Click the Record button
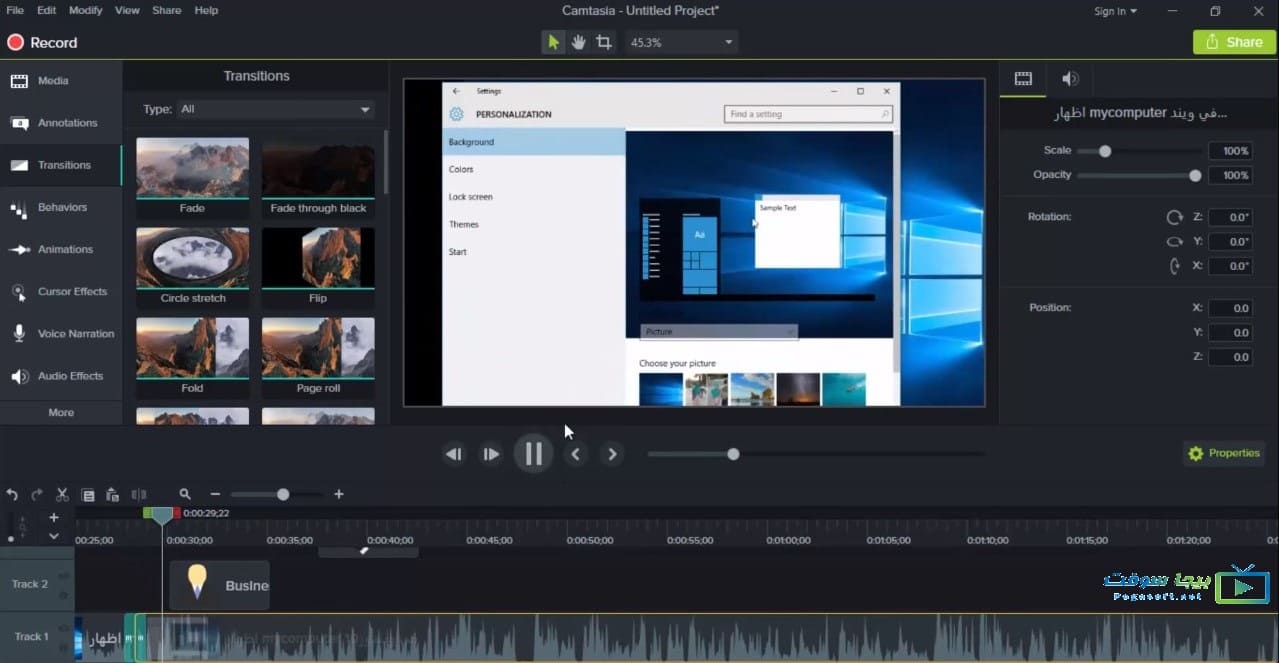The width and height of the screenshot is (1279, 663). tap(42, 43)
